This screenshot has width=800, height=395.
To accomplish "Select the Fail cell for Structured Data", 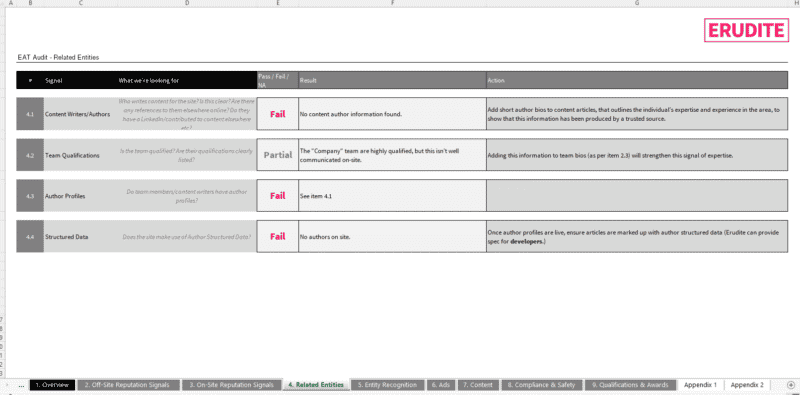I will (278, 236).
